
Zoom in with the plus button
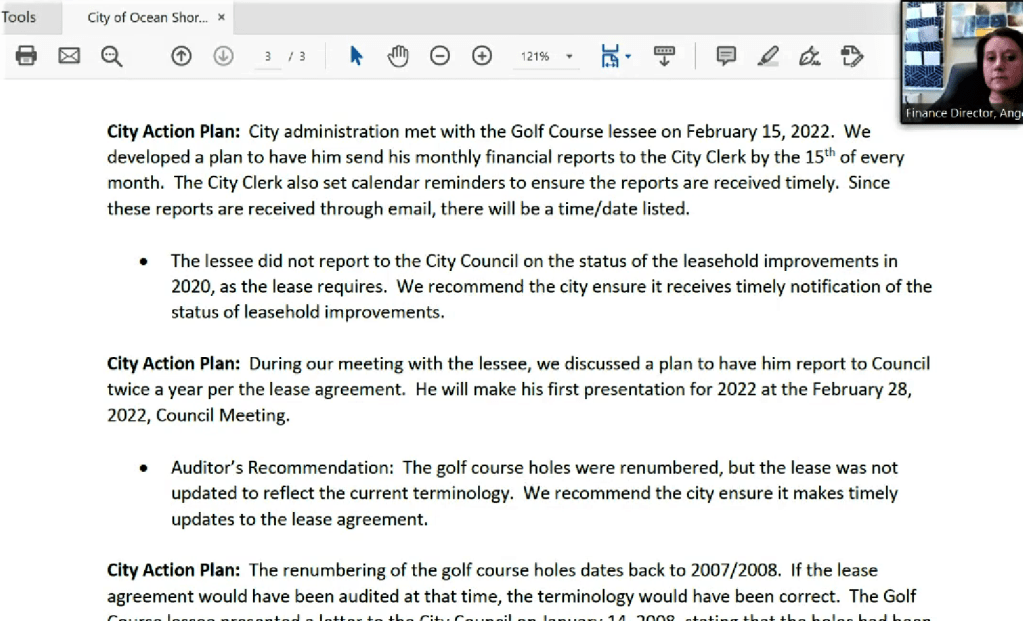click(x=482, y=56)
